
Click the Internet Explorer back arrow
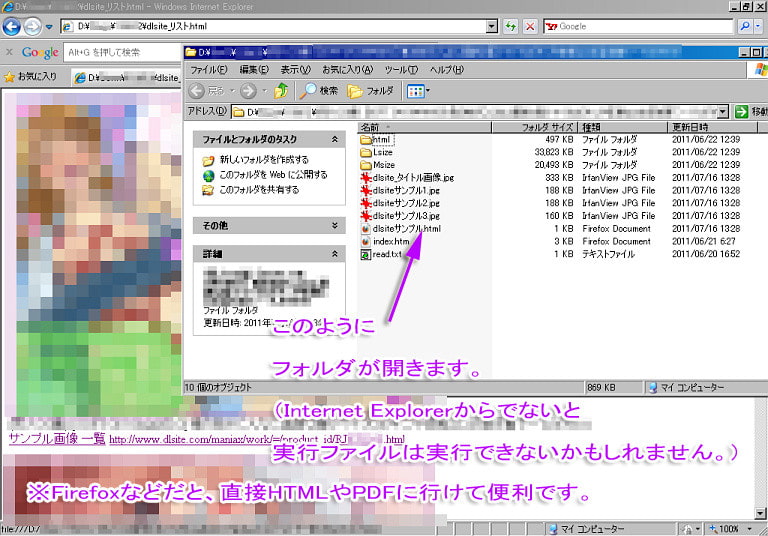click(x=12, y=26)
